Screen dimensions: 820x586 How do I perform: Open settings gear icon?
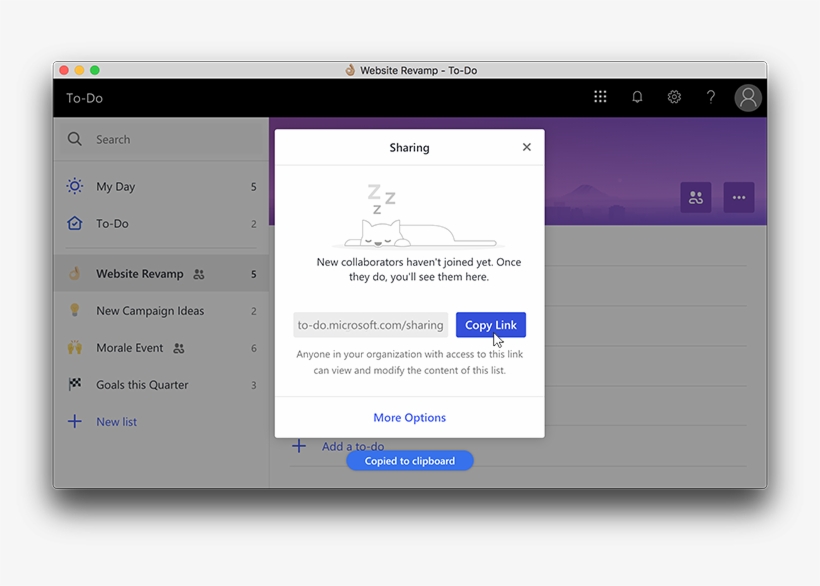click(x=674, y=97)
